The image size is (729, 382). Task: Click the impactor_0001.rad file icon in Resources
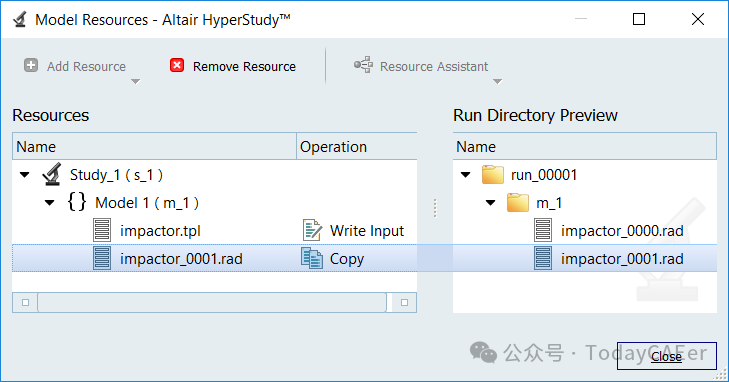102,258
